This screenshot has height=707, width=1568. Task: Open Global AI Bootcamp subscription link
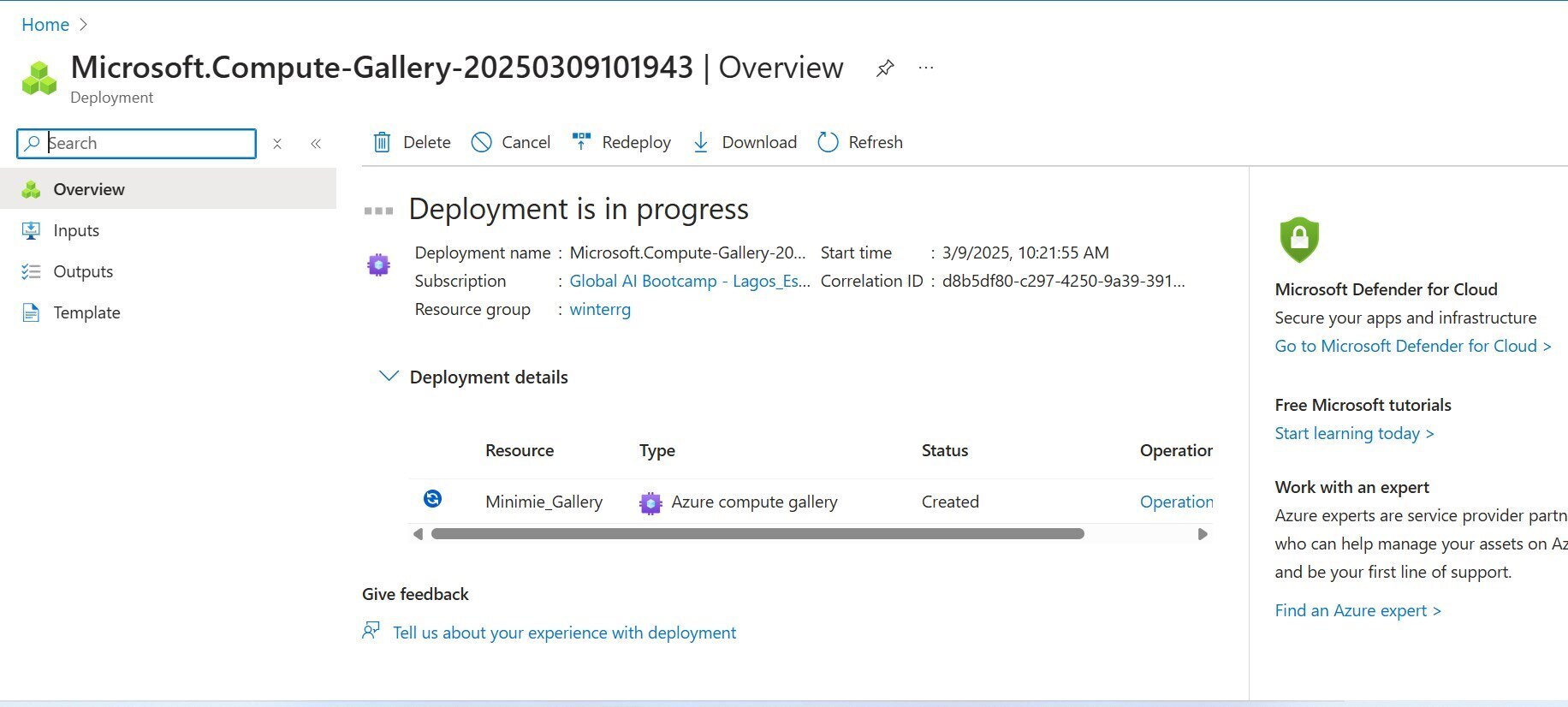[x=690, y=281]
